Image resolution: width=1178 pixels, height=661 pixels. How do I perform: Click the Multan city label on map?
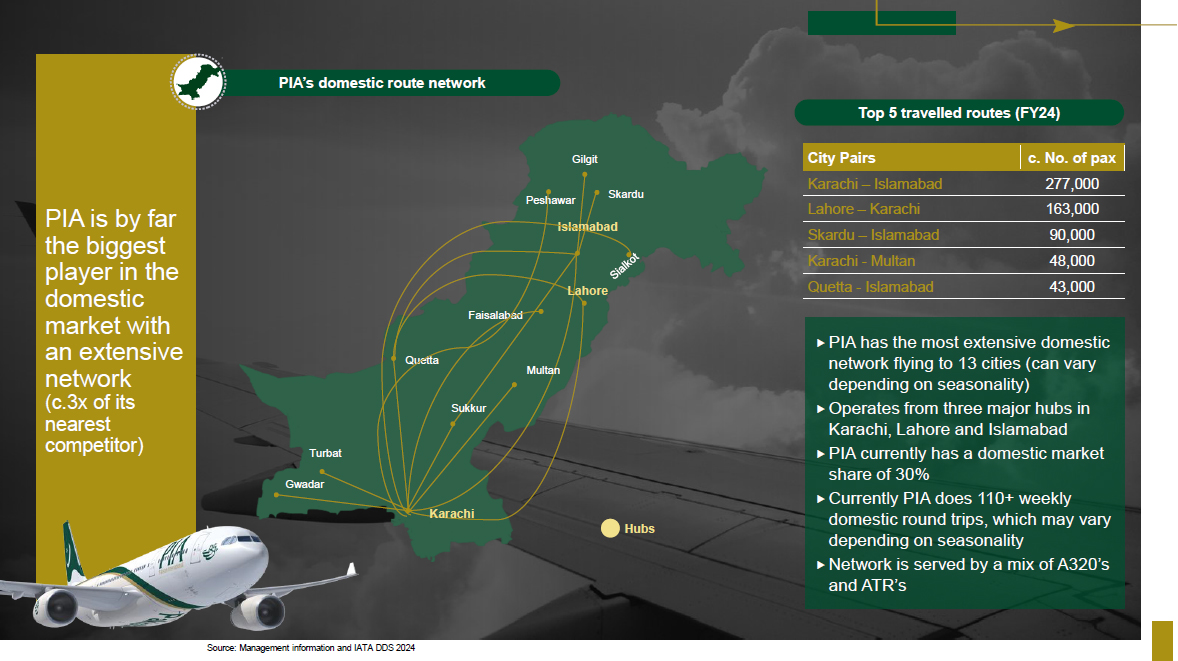coord(542,370)
